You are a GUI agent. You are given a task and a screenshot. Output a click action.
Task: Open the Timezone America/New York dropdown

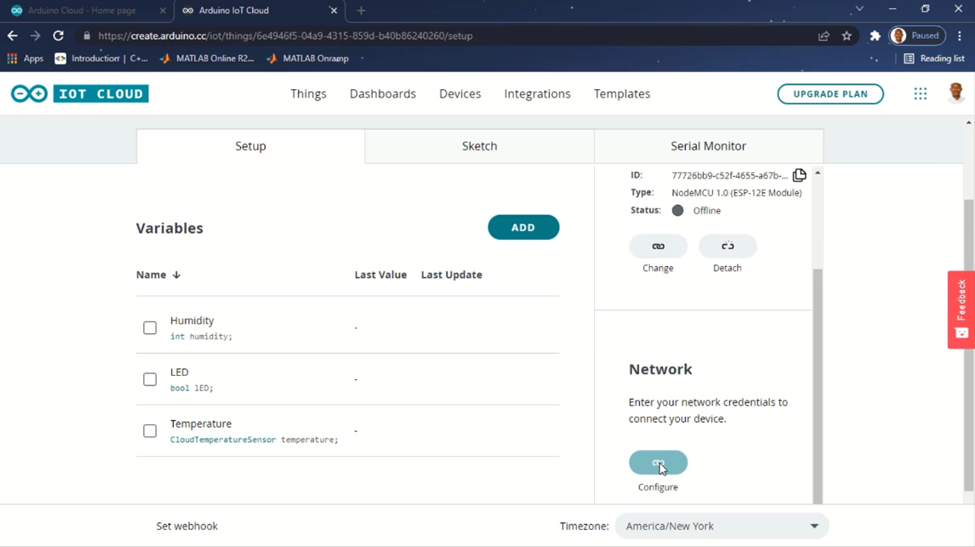(x=722, y=526)
